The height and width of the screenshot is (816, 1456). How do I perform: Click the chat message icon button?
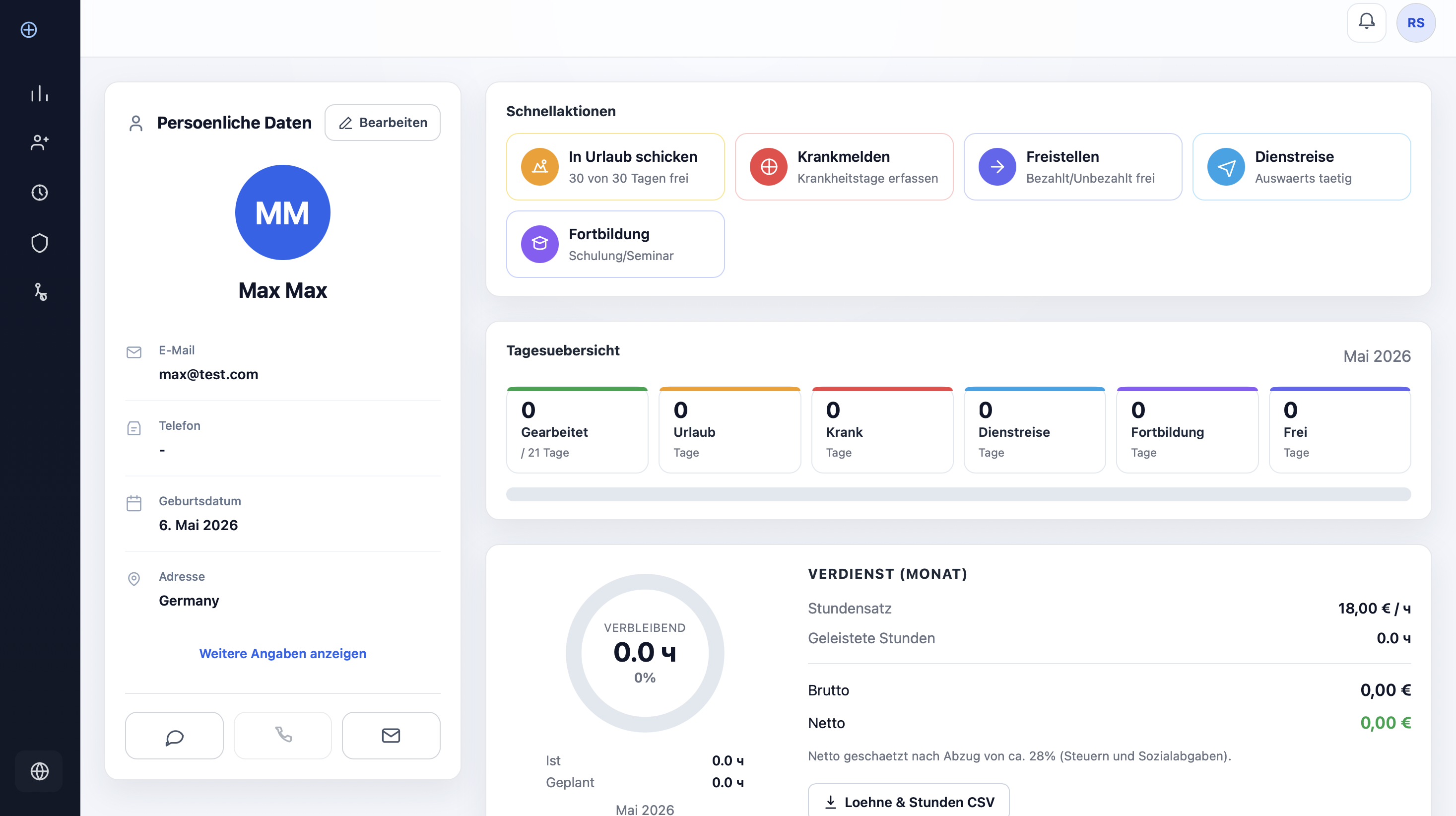point(174,736)
